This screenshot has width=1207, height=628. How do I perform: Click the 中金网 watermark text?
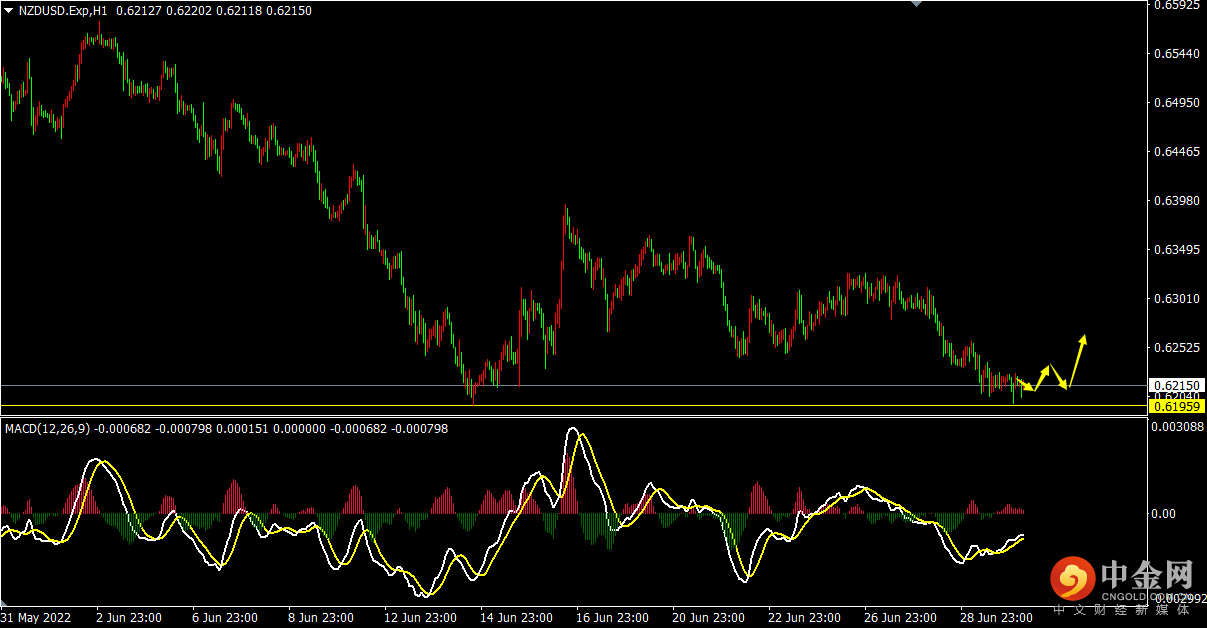1147,577
